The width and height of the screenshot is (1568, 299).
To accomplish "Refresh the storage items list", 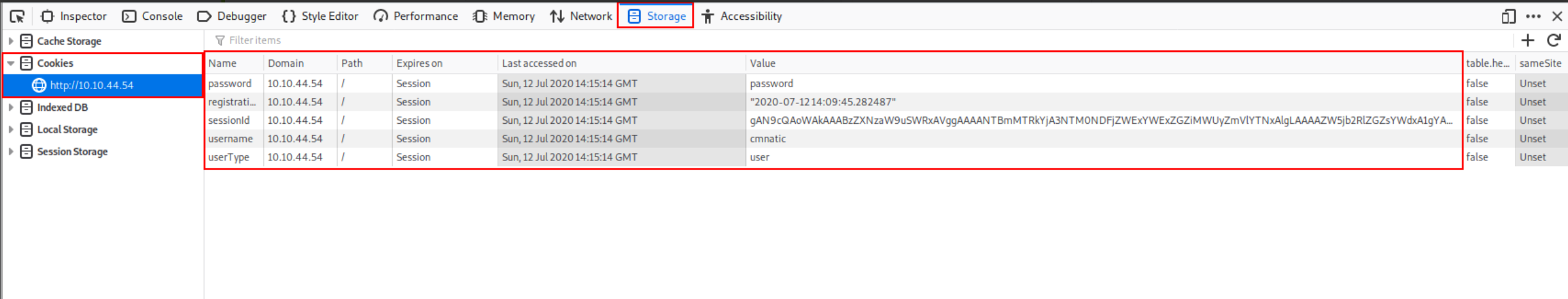I will (1553, 41).
